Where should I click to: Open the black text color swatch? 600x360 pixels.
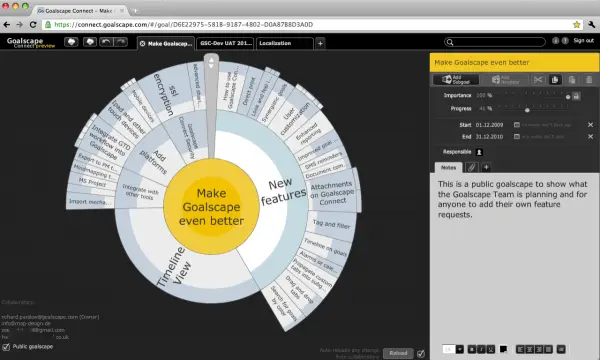(x=504, y=349)
